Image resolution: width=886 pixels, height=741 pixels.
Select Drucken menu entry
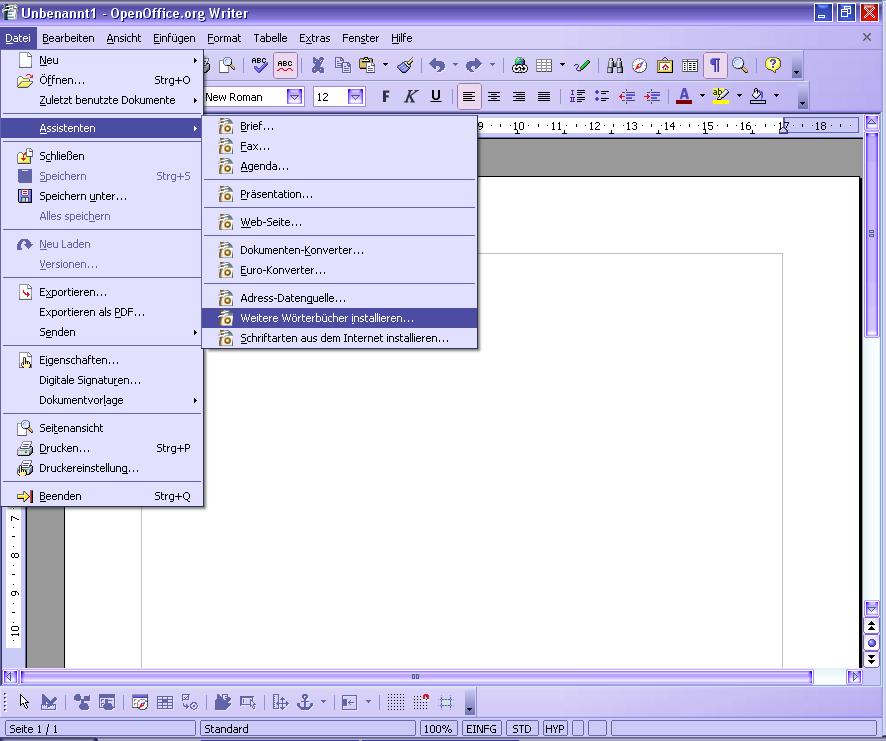[x=102, y=448]
